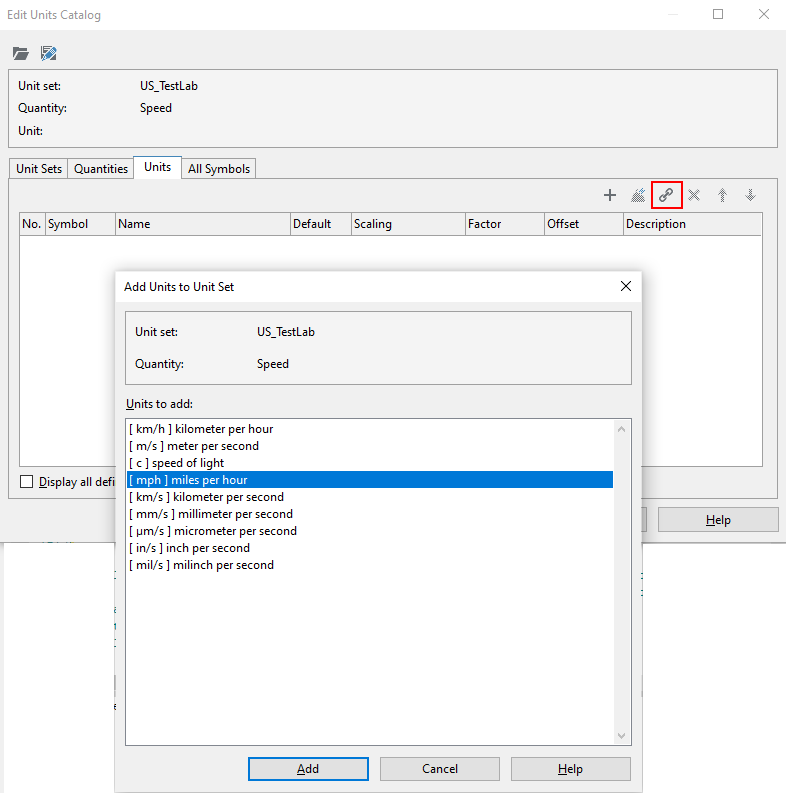Click the icon left of the link icon
Screen dimensions: 786x793
(638, 195)
